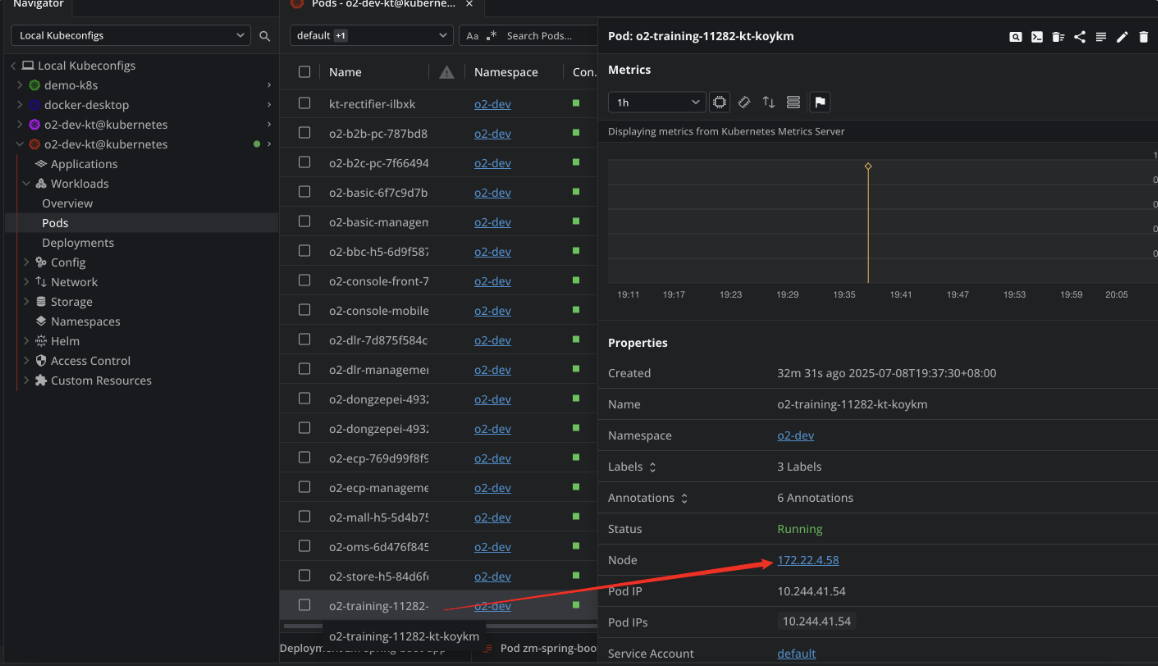
Task: Click the trash icon to delete pod
Action: tap(1144, 37)
